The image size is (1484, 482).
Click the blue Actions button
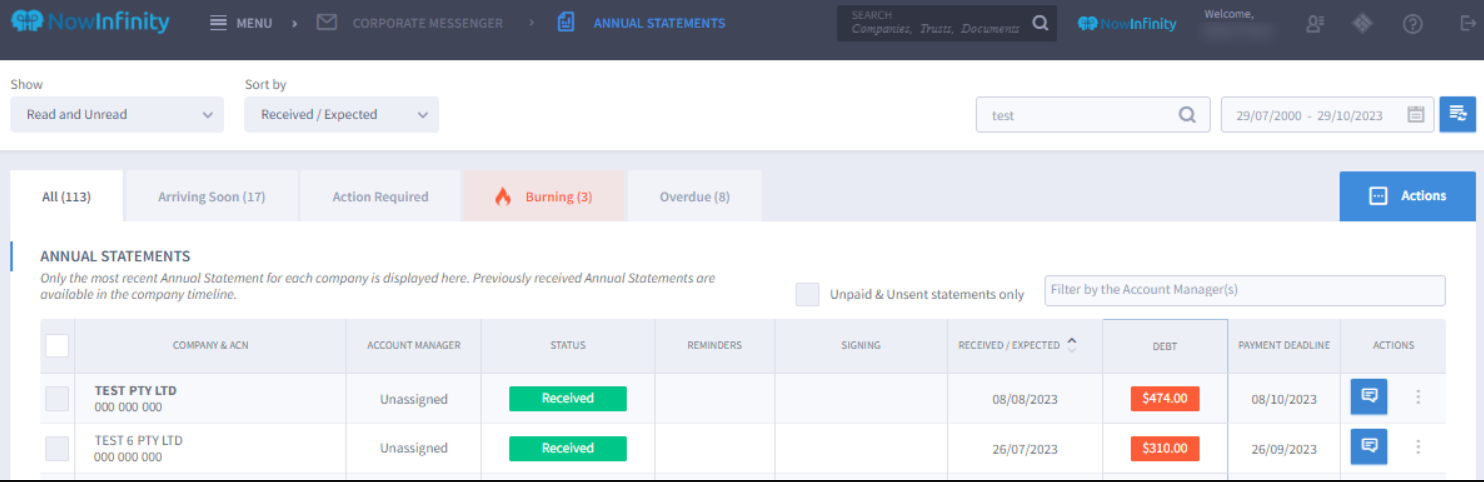(1407, 196)
